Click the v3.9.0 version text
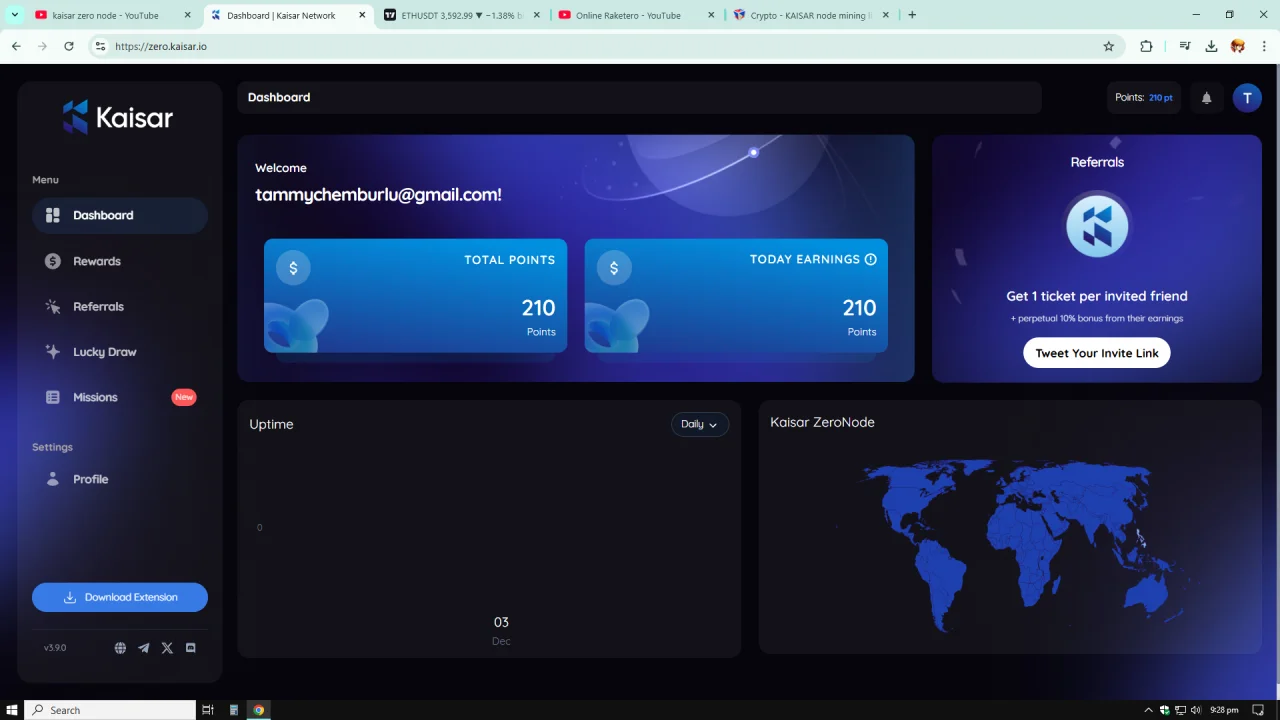Viewport: 1280px width, 720px height. [x=55, y=648]
